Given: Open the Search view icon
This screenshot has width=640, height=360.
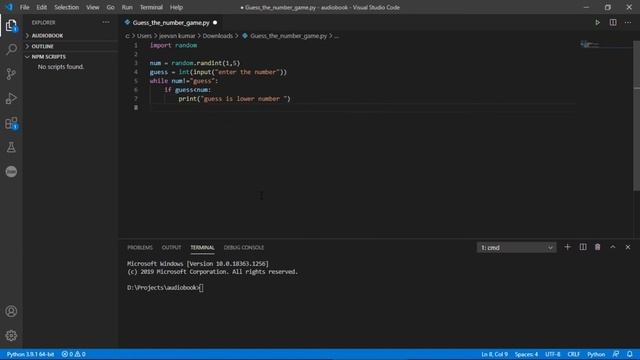Looking at the screenshot, I should (x=11, y=49).
